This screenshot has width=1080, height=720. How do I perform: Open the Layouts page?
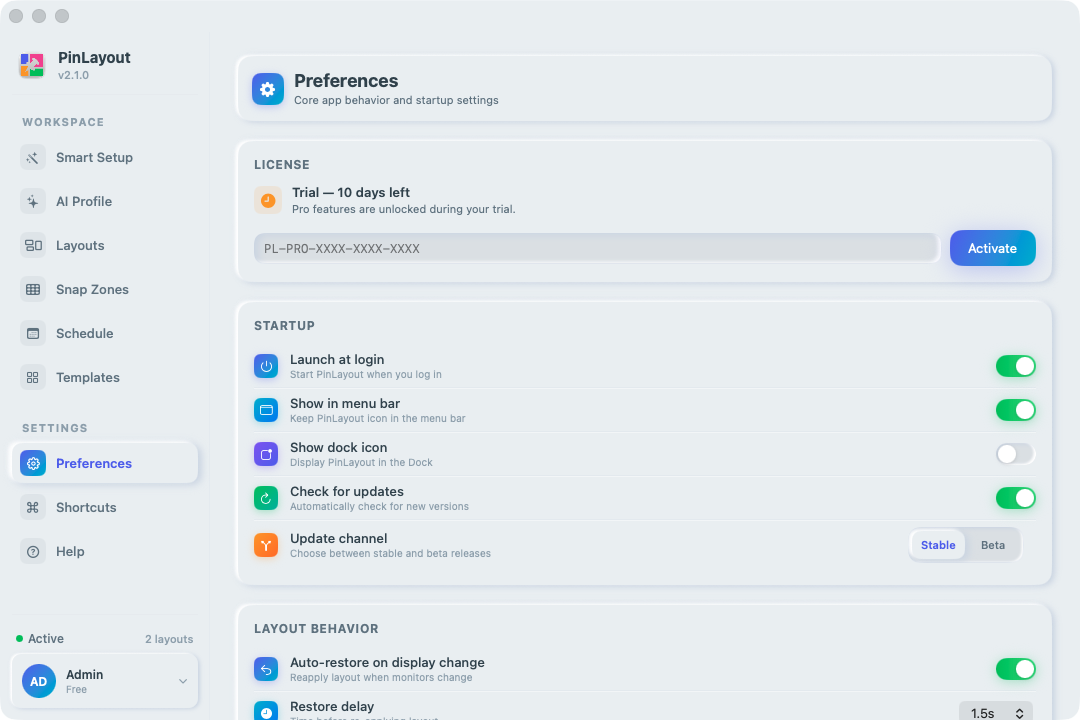(105, 246)
